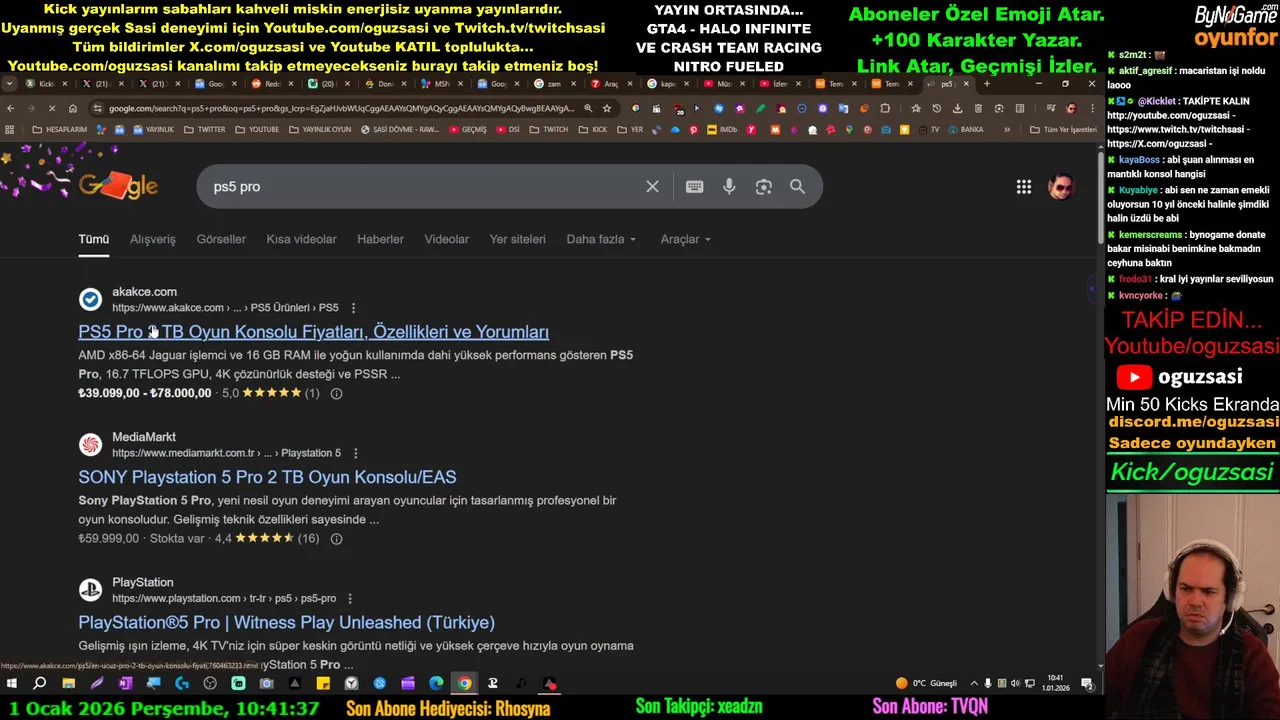Open the YAYINLIK bookmarks folder
This screenshot has width=1280, height=720.
[x=153, y=129]
